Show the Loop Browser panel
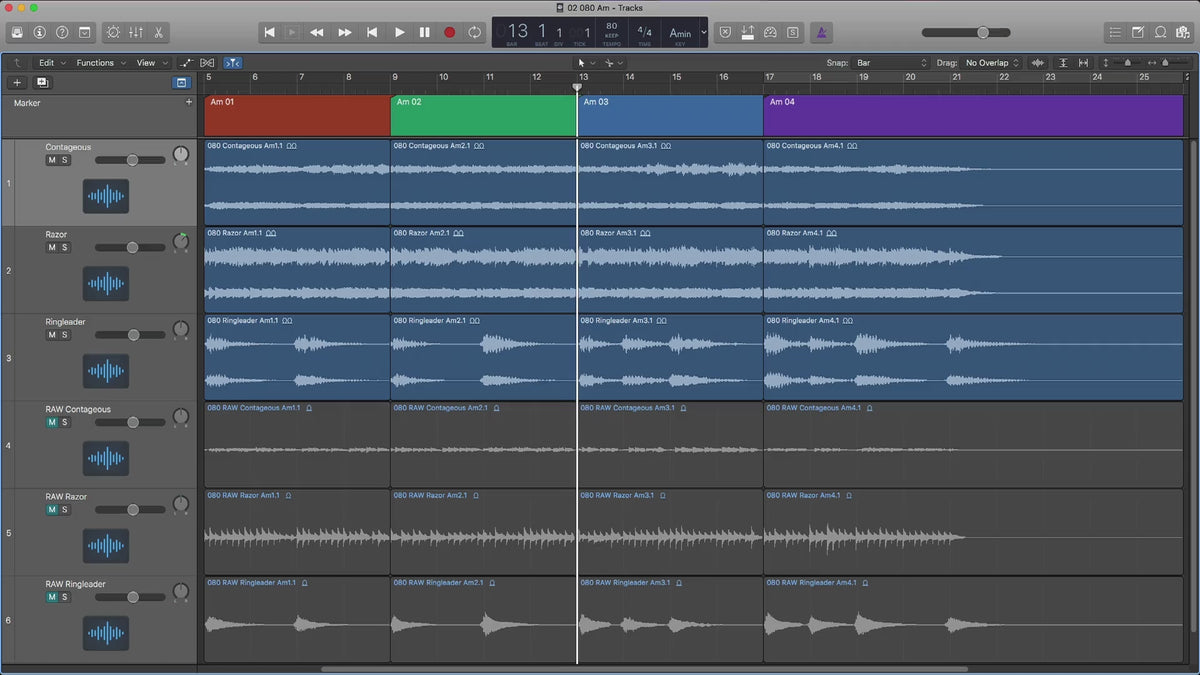Screen dimensions: 1200x675 pos(1160,32)
